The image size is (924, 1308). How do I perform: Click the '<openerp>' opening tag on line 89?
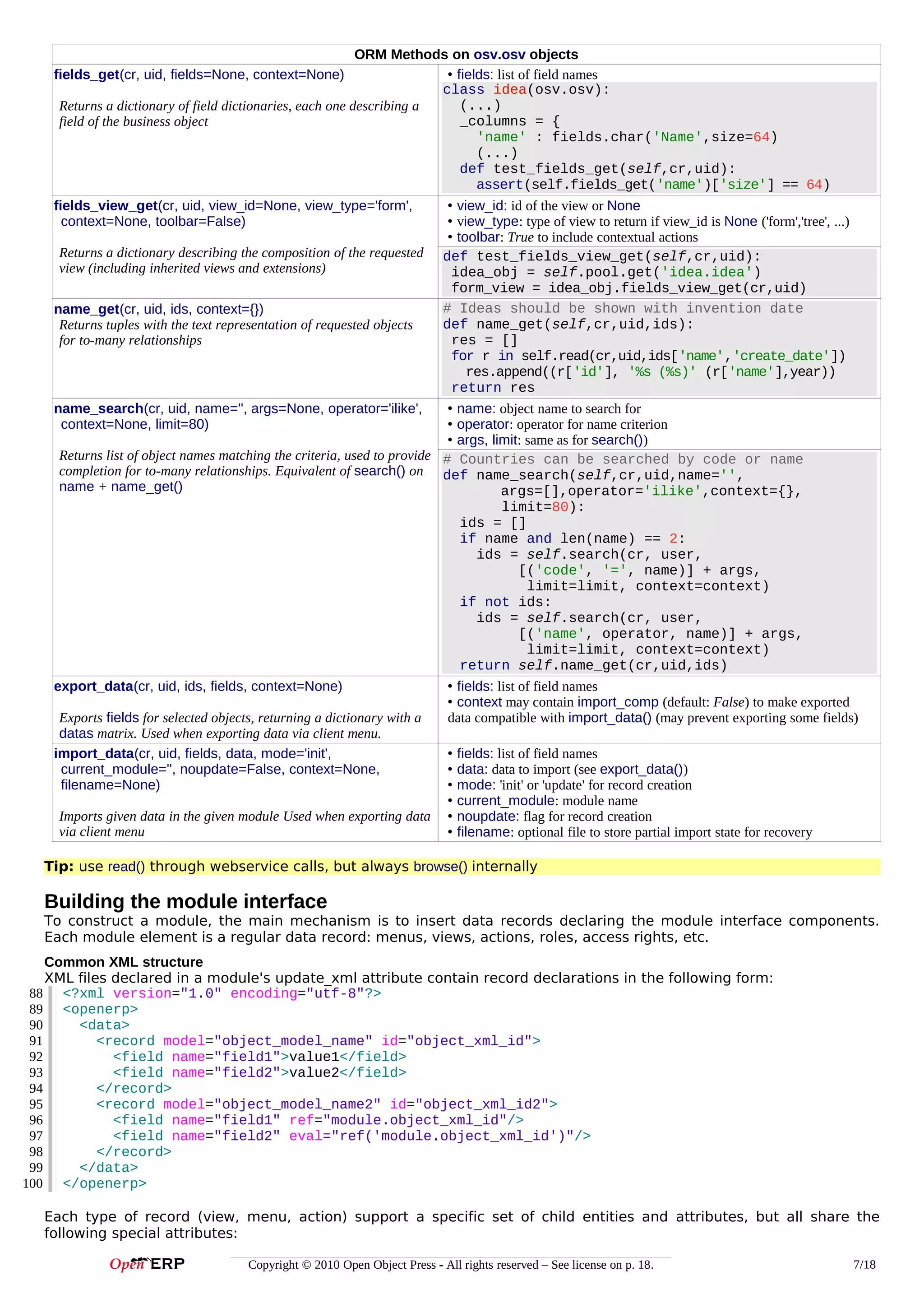coord(100,1010)
